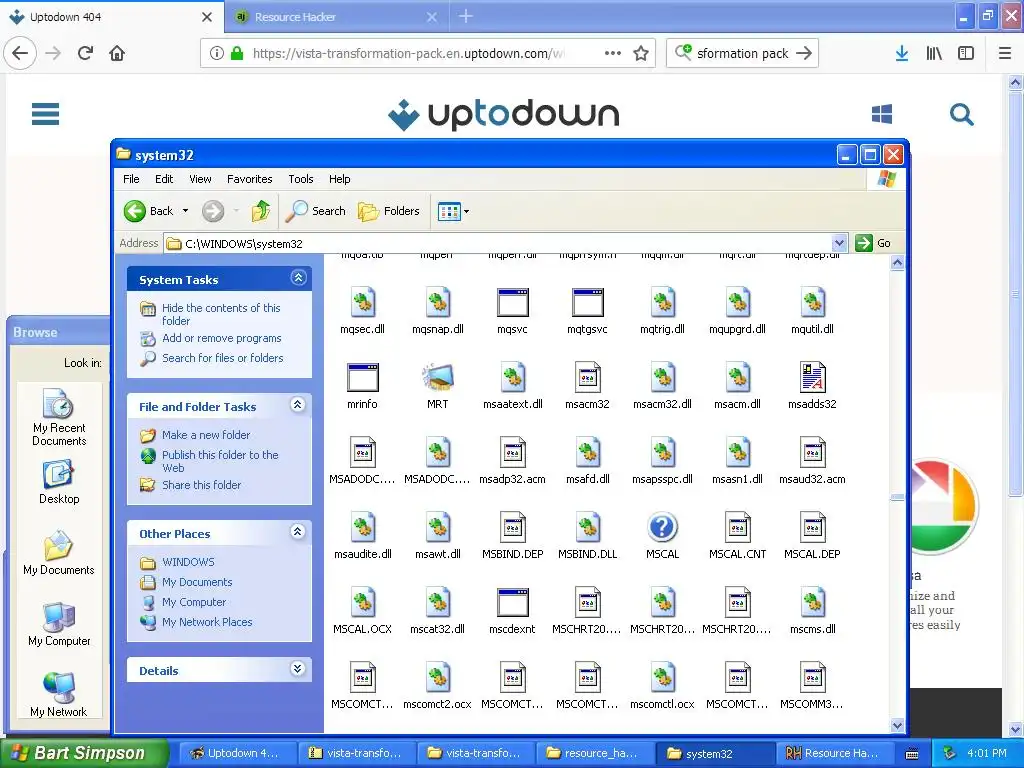Select the MSCAL.CNT file icon
This screenshot has width=1024, height=768.
pos(738,528)
